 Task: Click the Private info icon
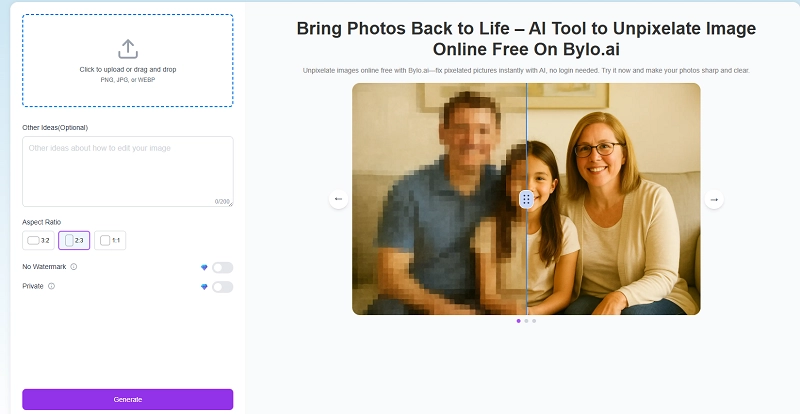pyautogui.click(x=51, y=286)
